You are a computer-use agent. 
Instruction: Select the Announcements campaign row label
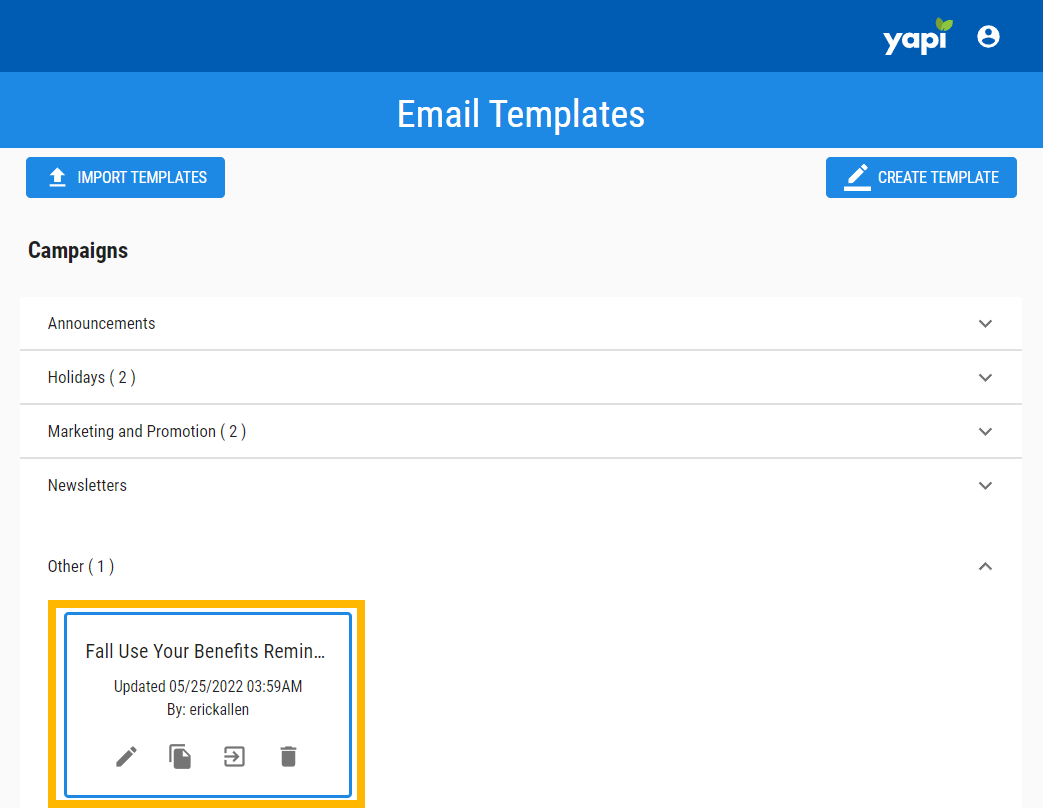(101, 324)
